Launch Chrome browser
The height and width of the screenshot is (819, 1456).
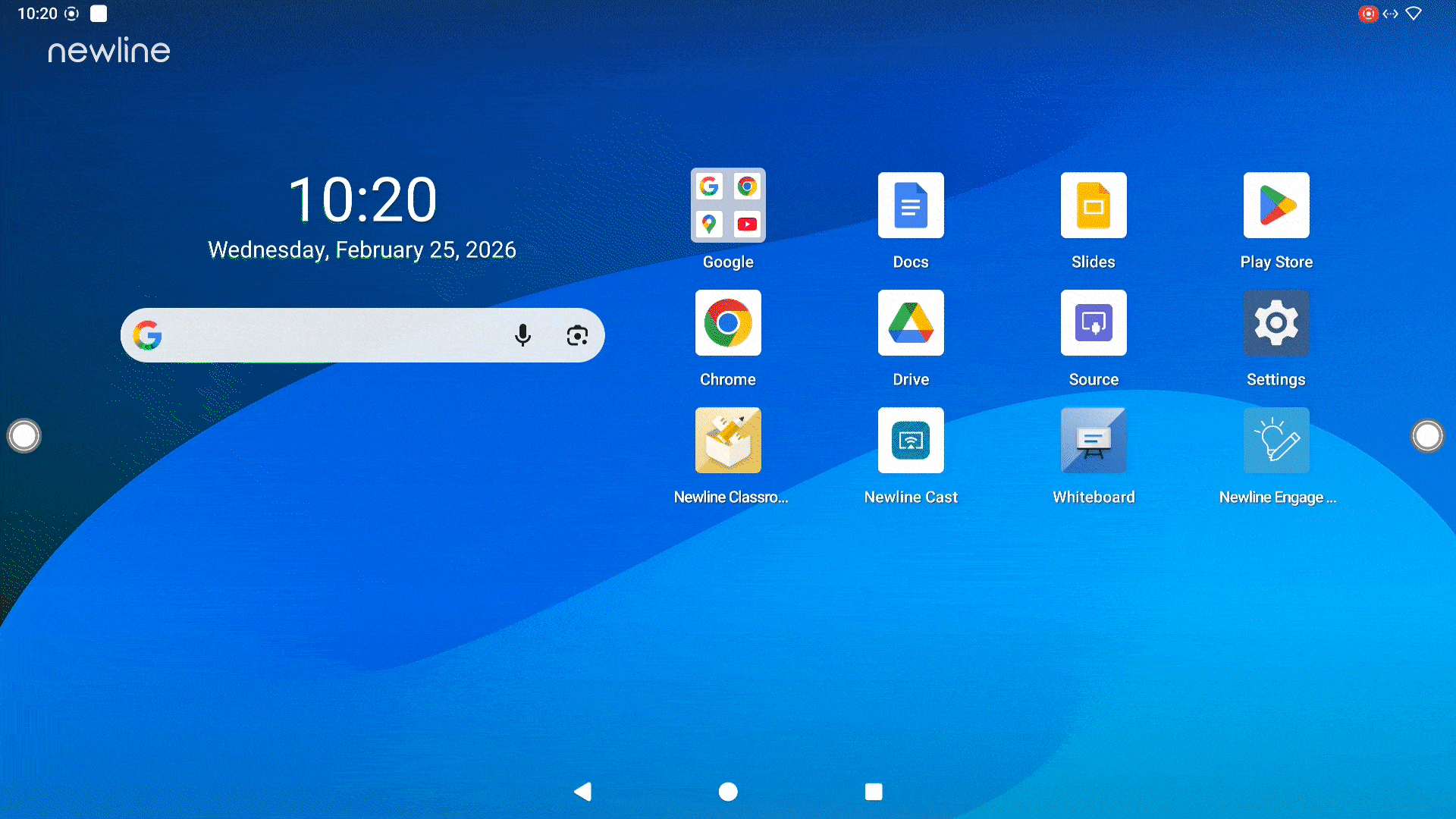pyautogui.click(x=728, y=323)
